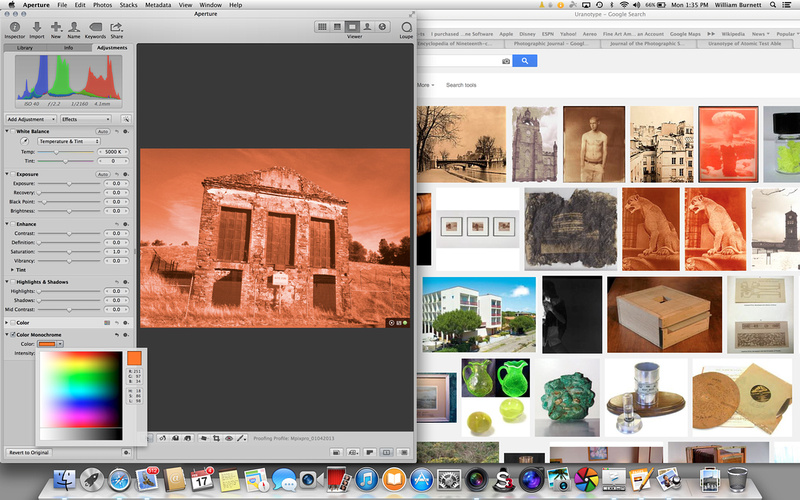Click the Temp slider handle
This screenshot has width=800, height=500.
[x=57, y=152]
